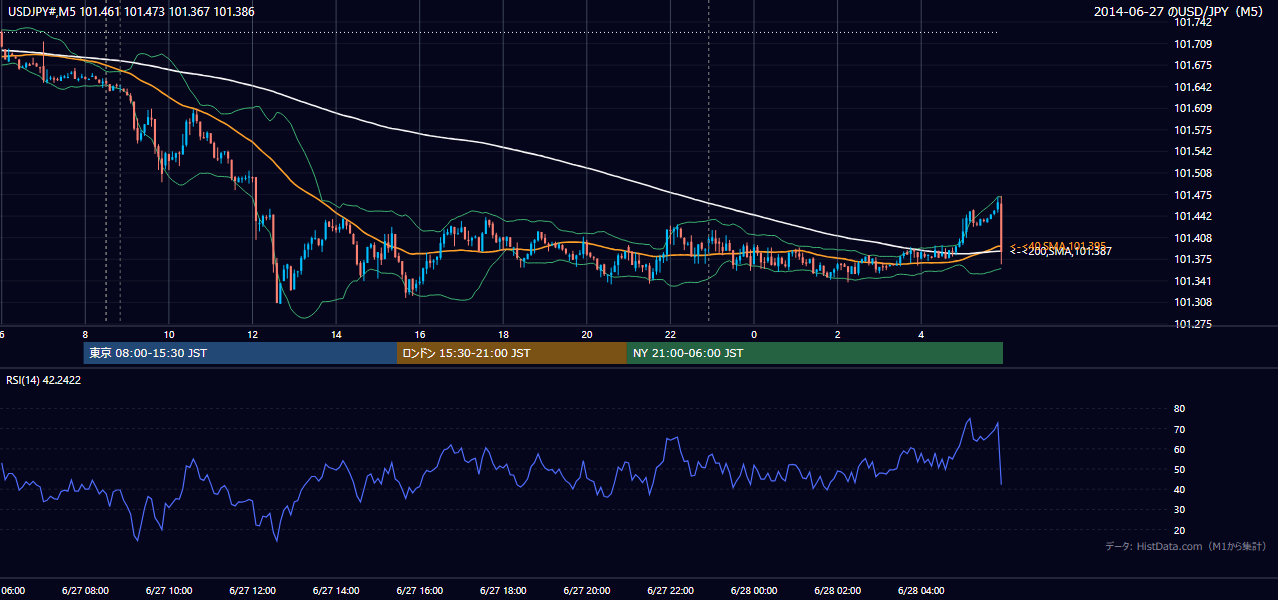Viewport: 1278px width, 600px height.
Task: Click price axis value 101.675
Action: pos(1192,65)
